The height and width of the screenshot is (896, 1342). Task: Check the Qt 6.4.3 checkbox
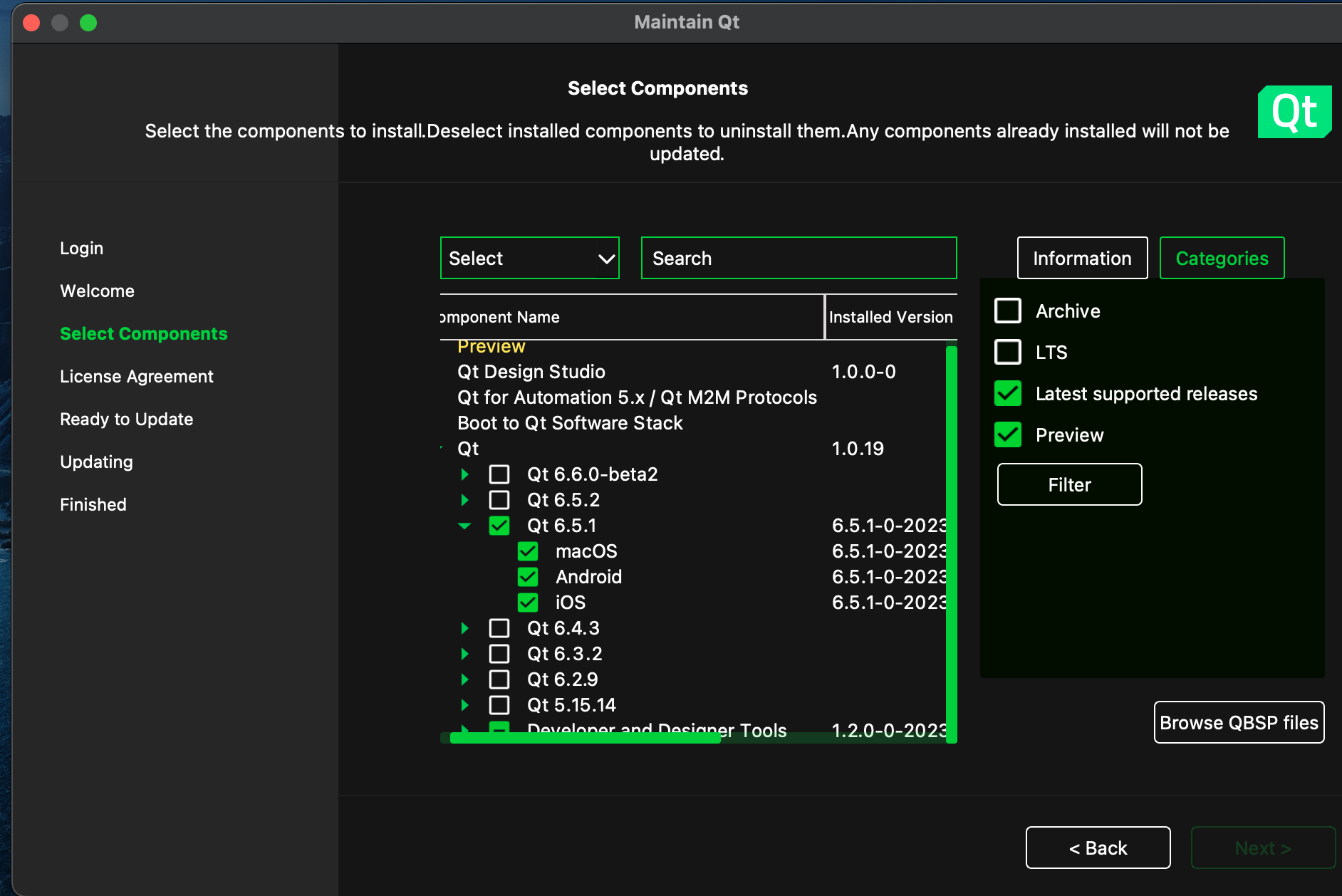tap(499, 628)
